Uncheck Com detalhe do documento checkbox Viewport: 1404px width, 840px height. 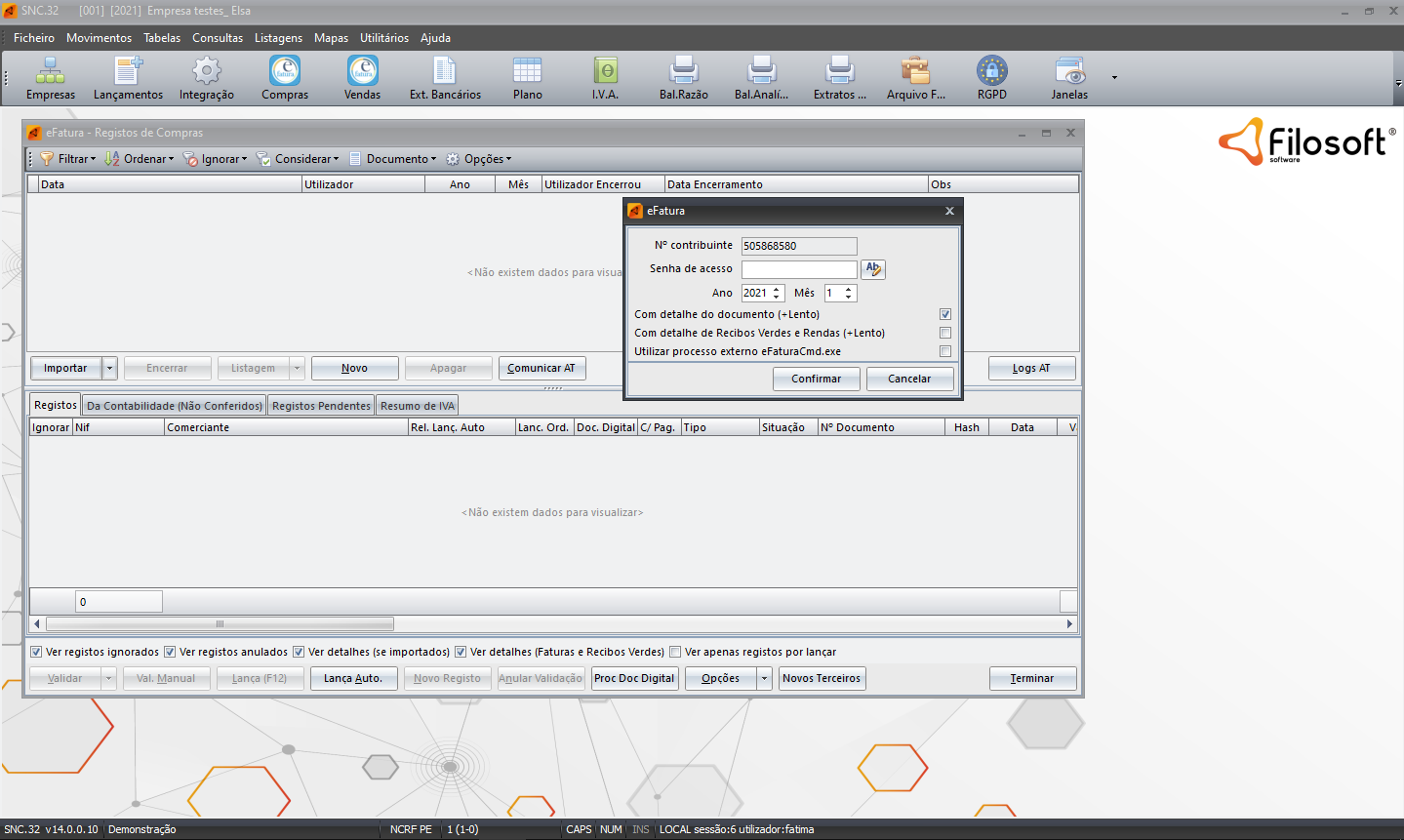(945, 314)
